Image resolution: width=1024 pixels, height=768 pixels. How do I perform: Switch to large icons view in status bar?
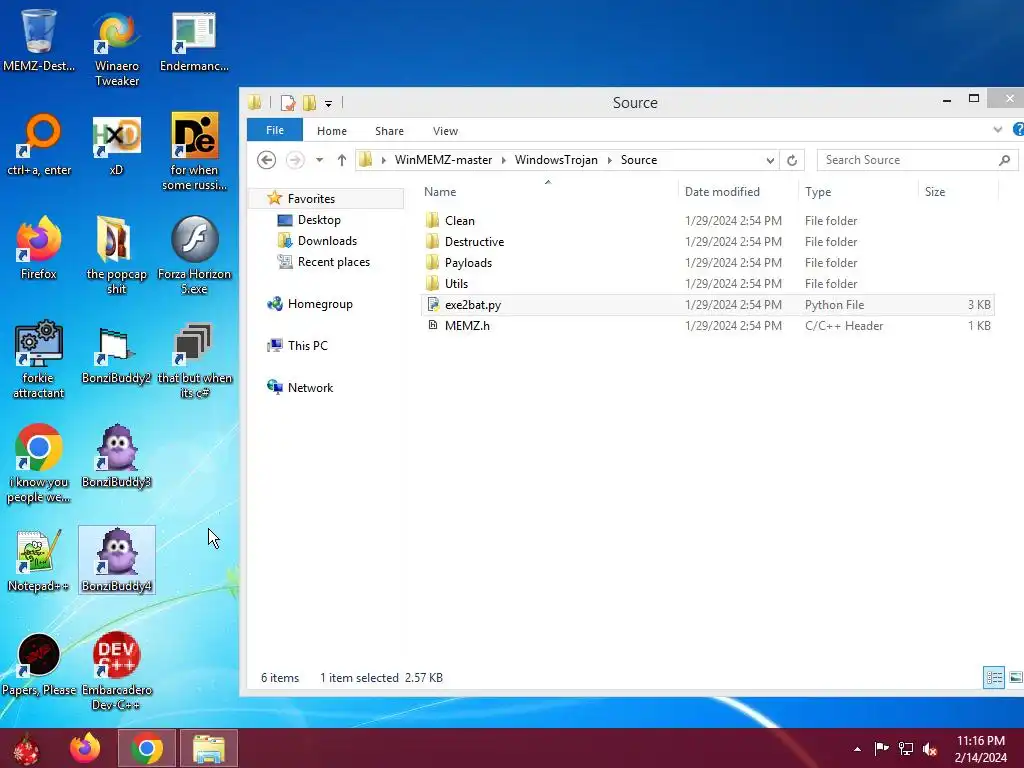click(x=1016, y=677)
